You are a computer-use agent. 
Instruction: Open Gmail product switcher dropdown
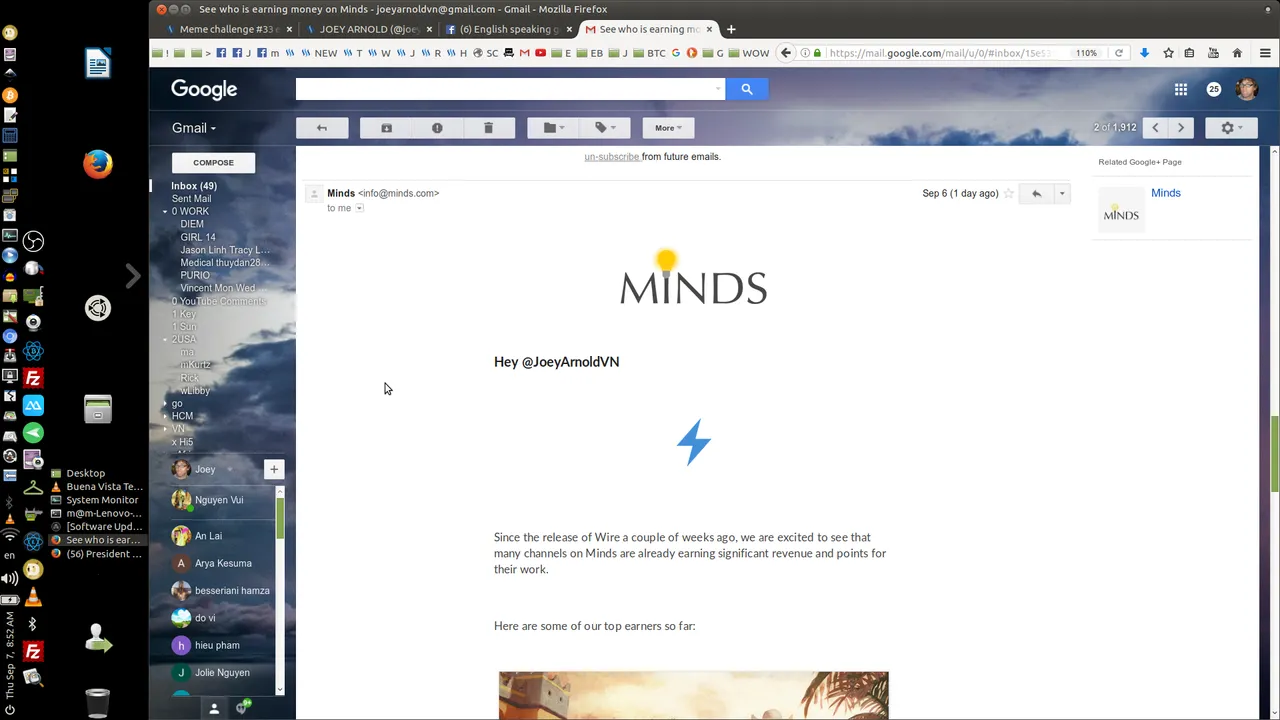[x=194, y=128]
